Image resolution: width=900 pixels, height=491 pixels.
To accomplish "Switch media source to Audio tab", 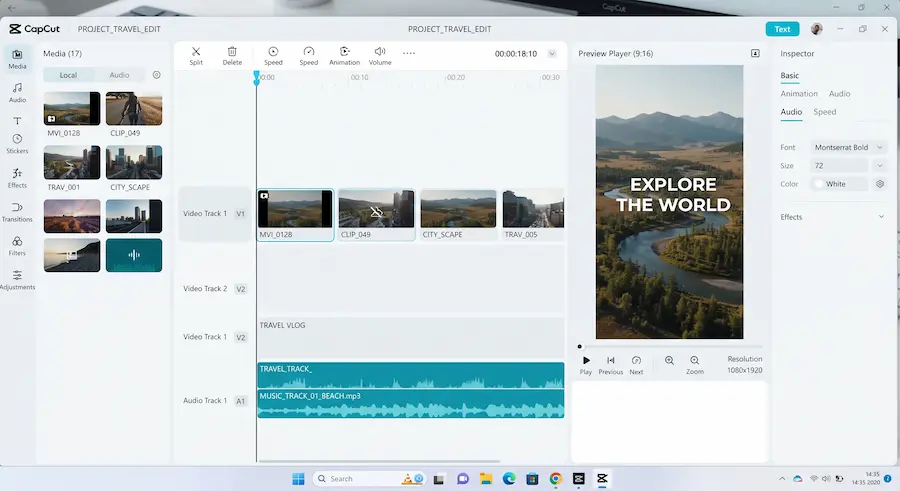I will [119, 75].
